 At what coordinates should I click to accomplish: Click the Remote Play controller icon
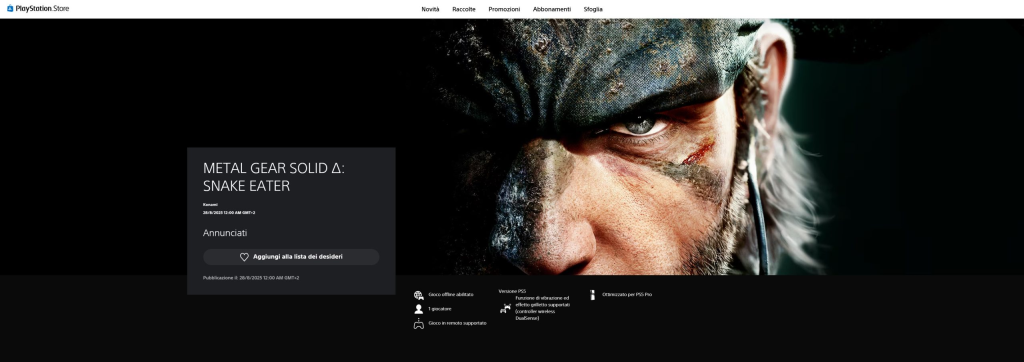(419, 323)
